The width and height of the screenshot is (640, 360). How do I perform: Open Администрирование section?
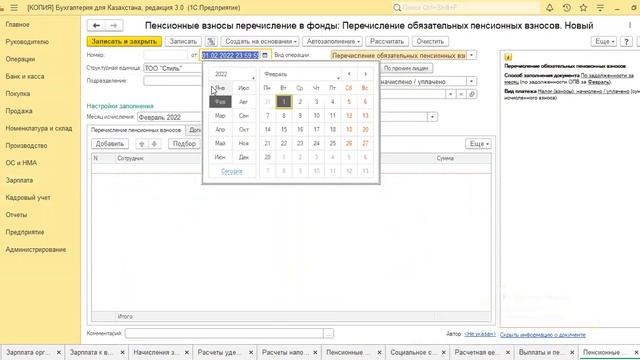[x=36, y=249]
